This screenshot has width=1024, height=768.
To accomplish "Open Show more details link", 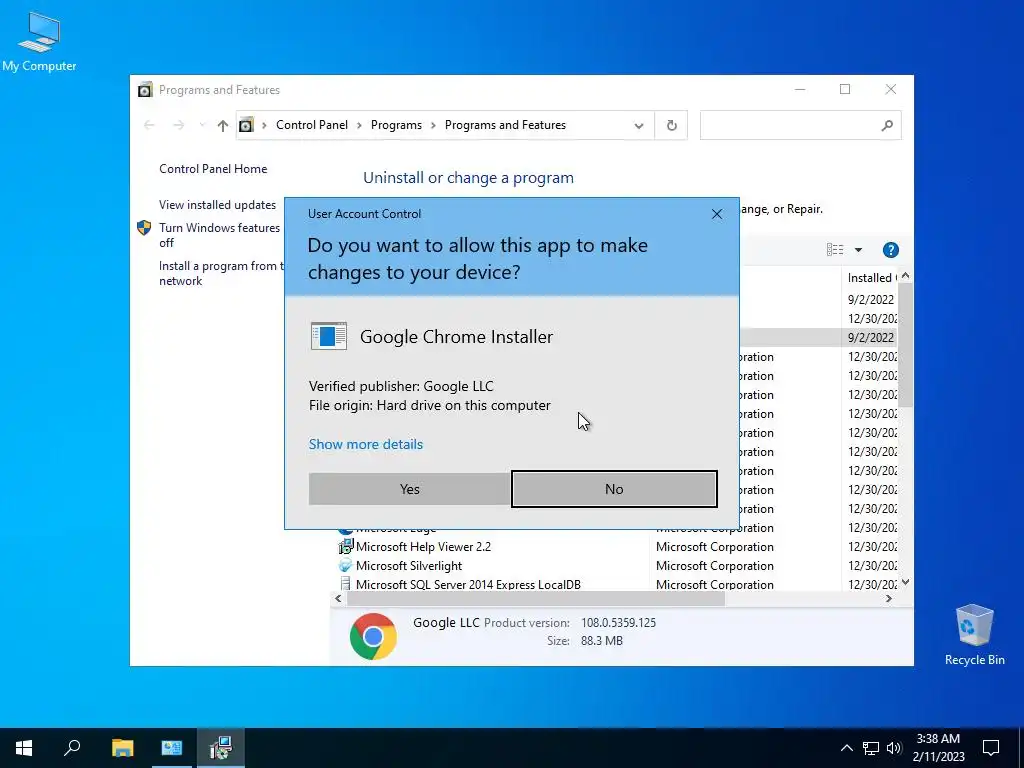I will pyautogui.click(x=366, y=444).
